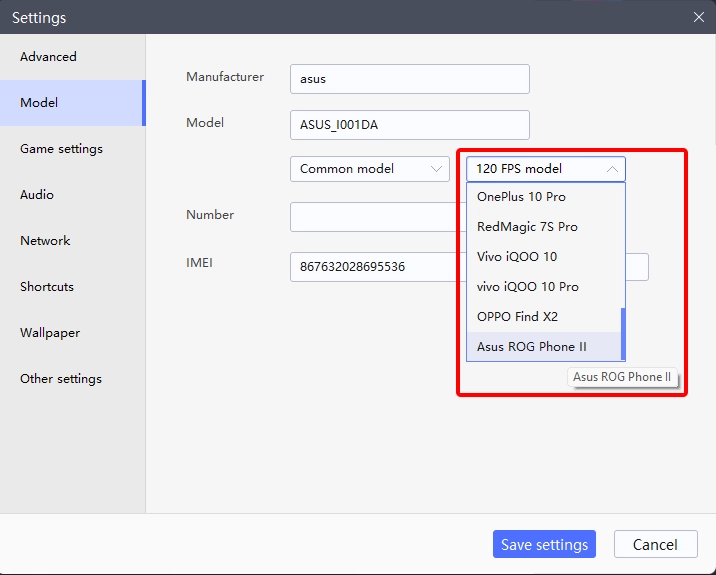Click the Number input field

click(378, 217)
